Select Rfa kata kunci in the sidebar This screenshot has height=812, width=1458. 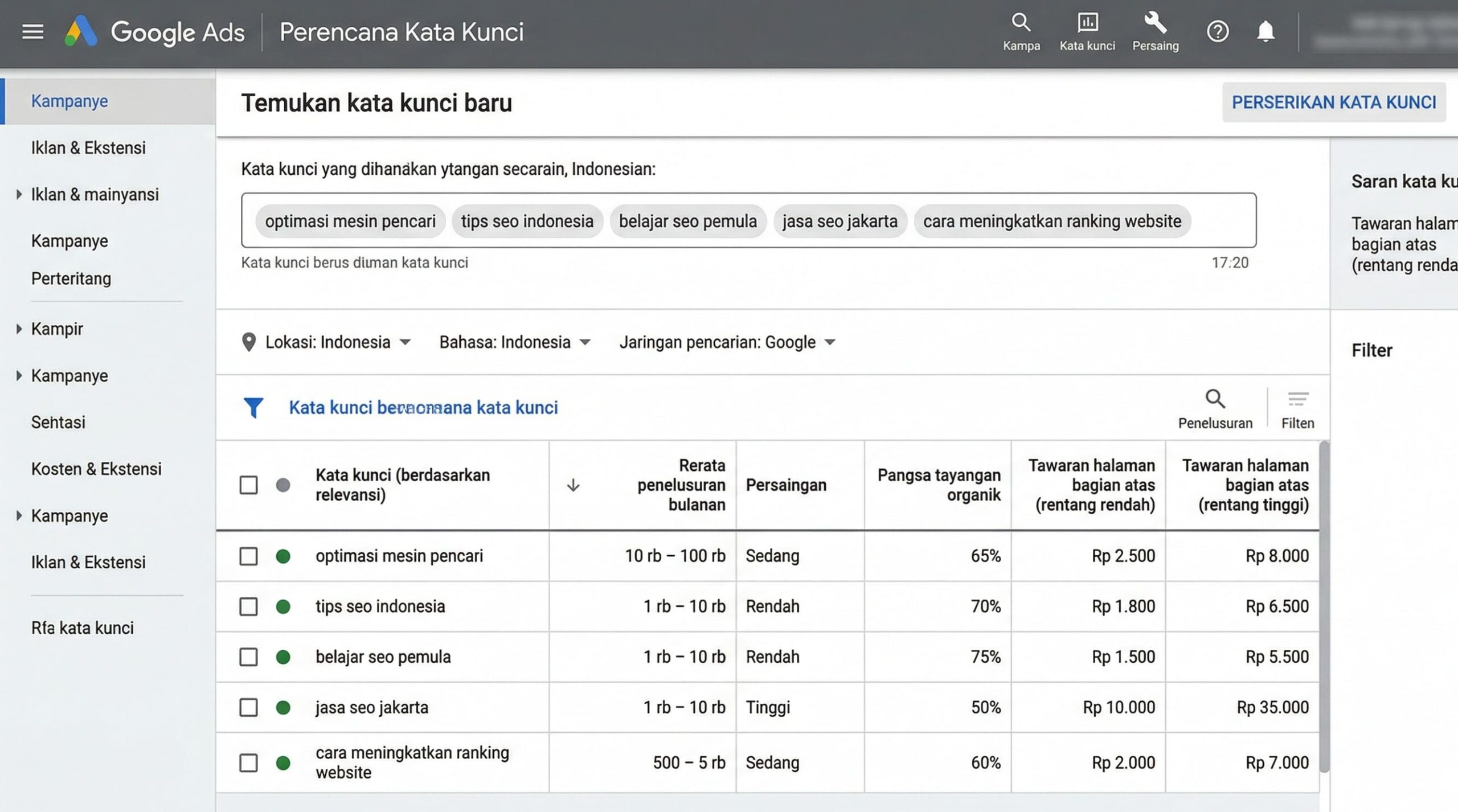tap(83, 628)
